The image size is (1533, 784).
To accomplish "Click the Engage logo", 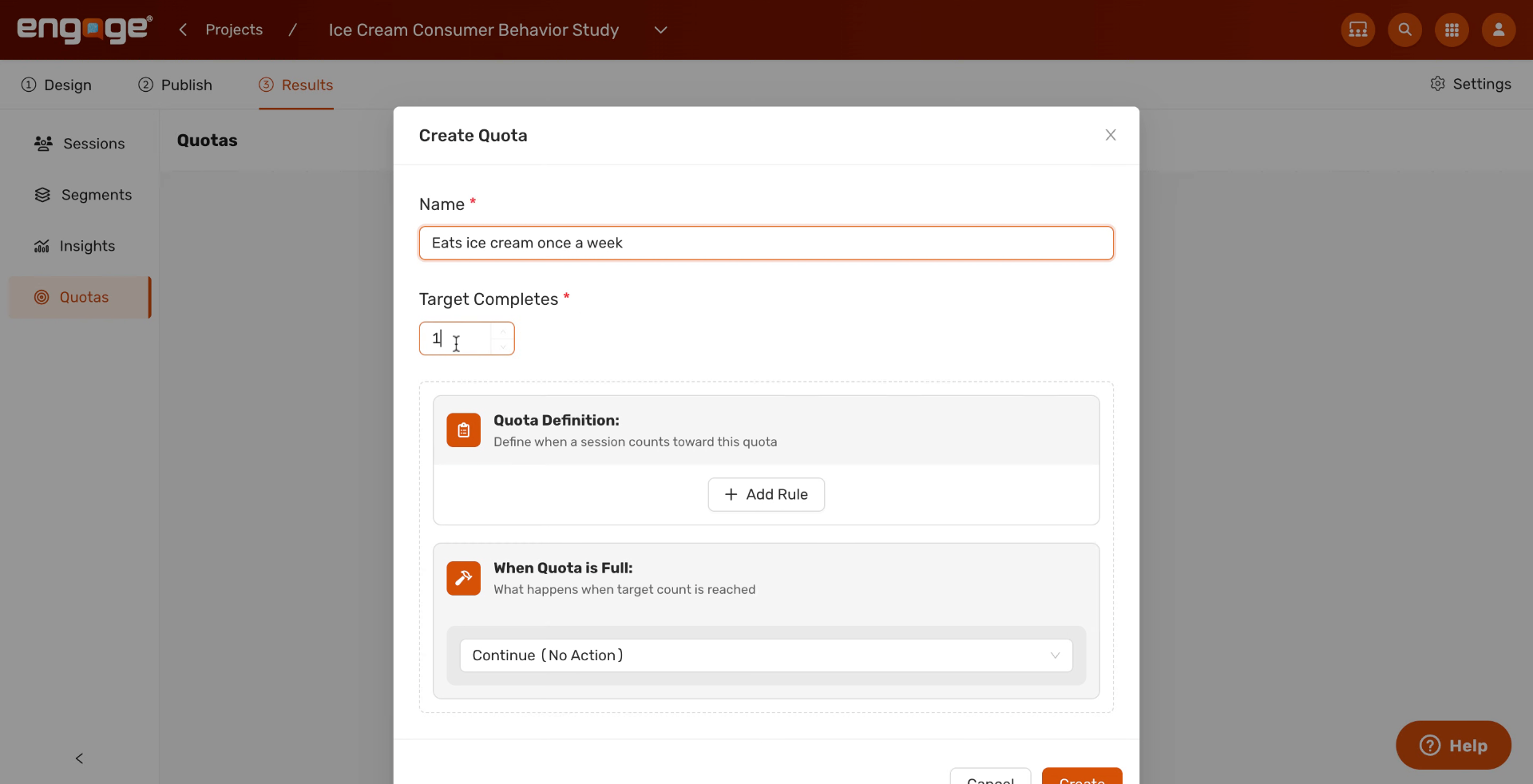I will 85,30.
